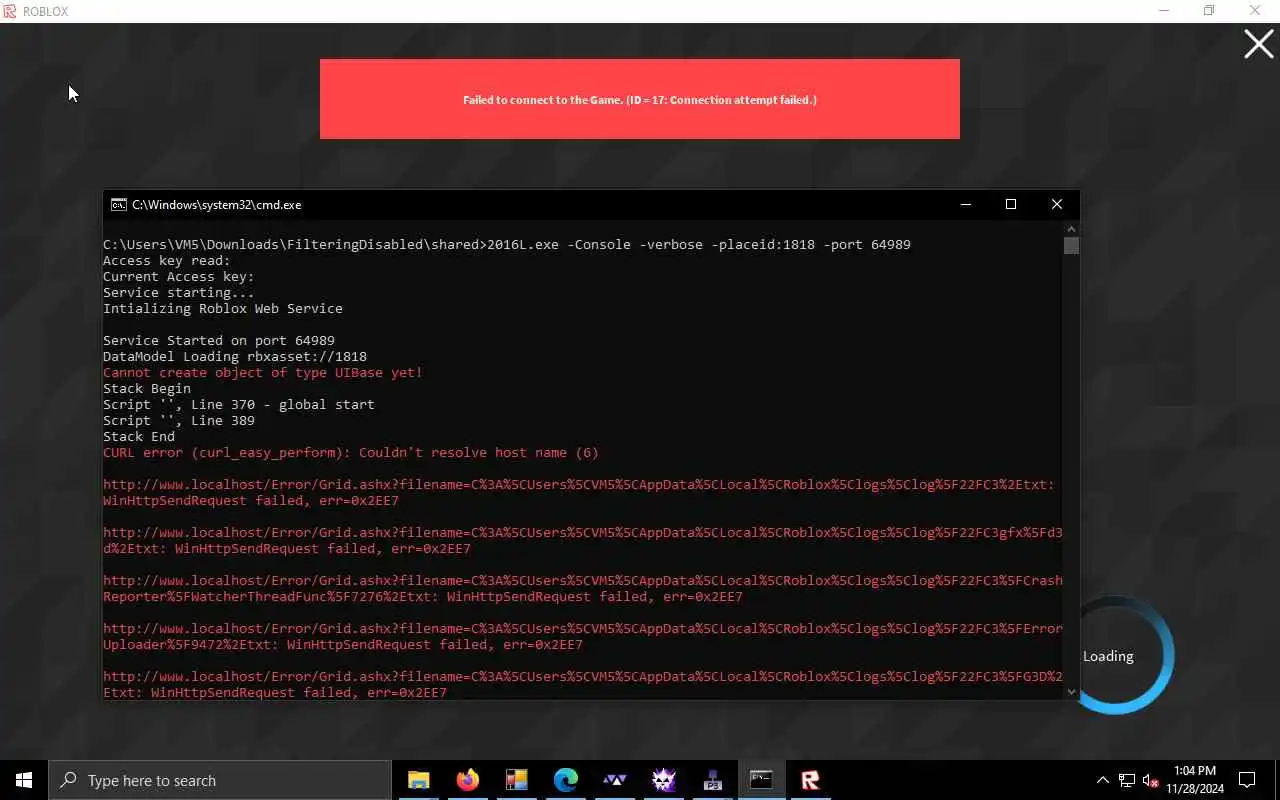Click the cmd.exe vertical scrollbar thumb
This screenshot has height=800, width=1280.
[1072, 245]
